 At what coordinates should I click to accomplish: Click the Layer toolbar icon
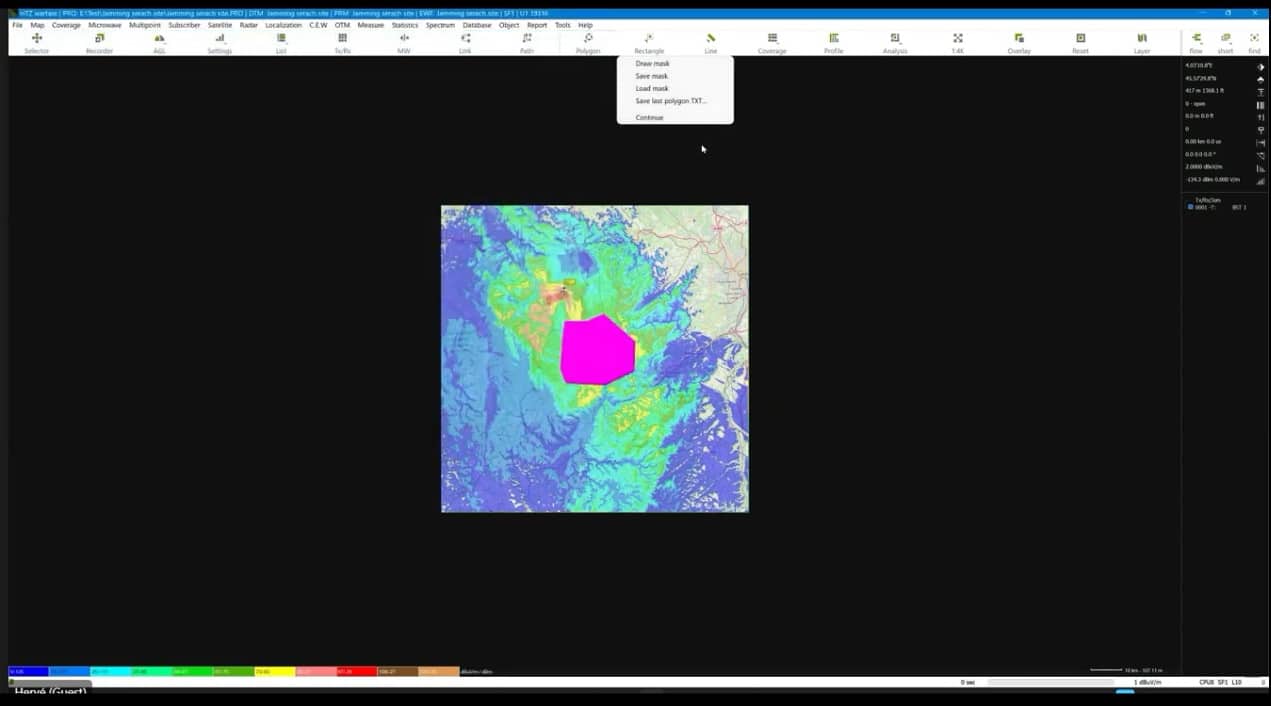(1142, 41)
